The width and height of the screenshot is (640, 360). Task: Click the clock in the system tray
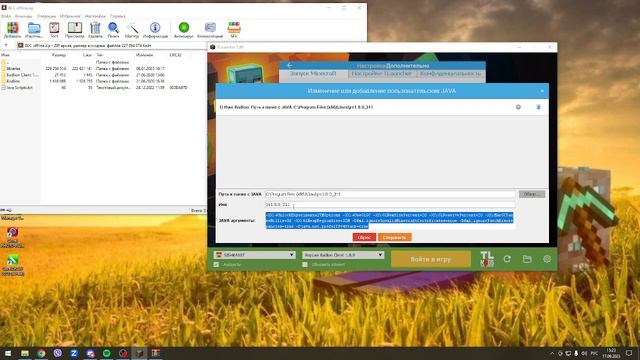click(611, 353)
